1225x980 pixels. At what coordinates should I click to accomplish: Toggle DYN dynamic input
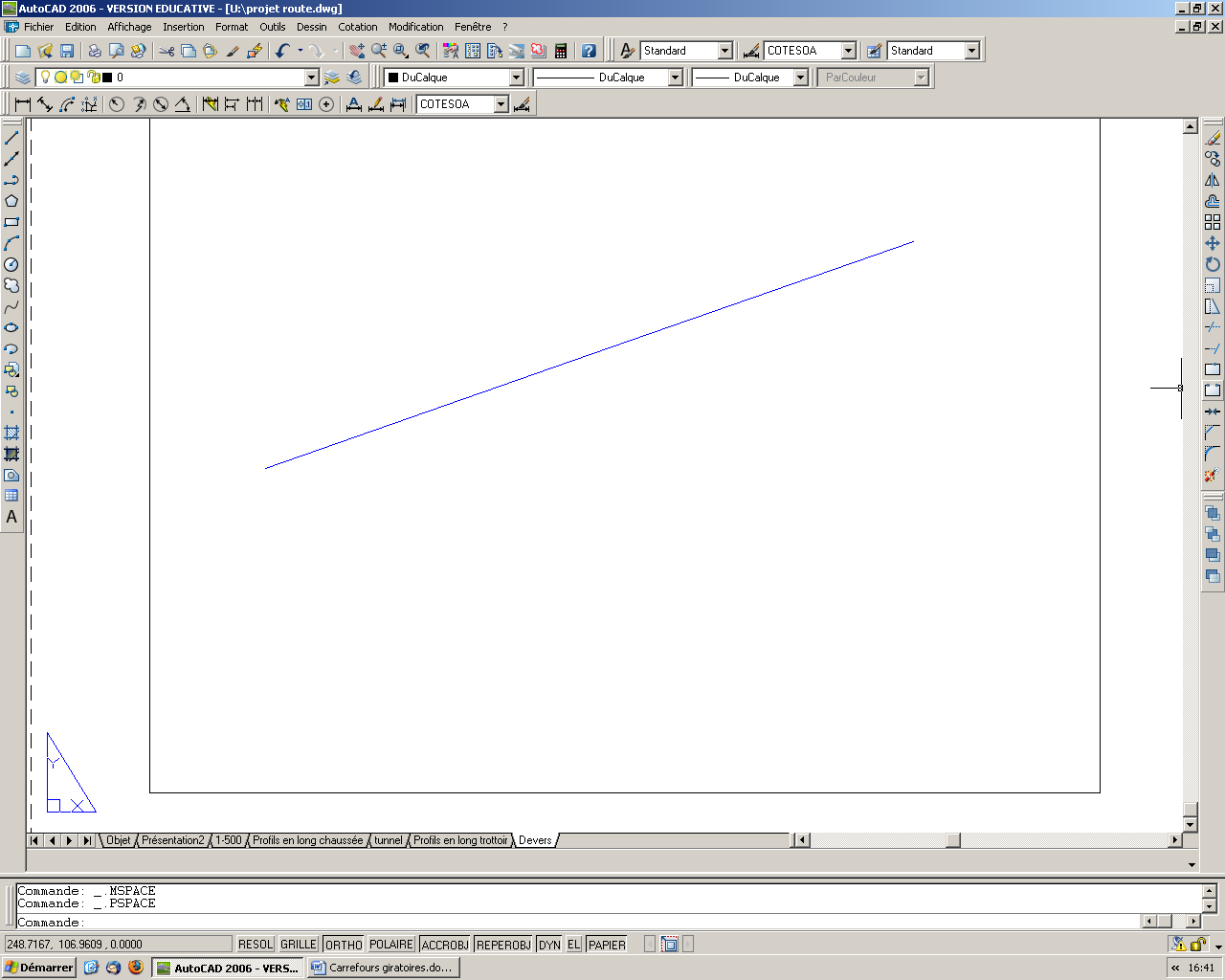click(549, 945)
